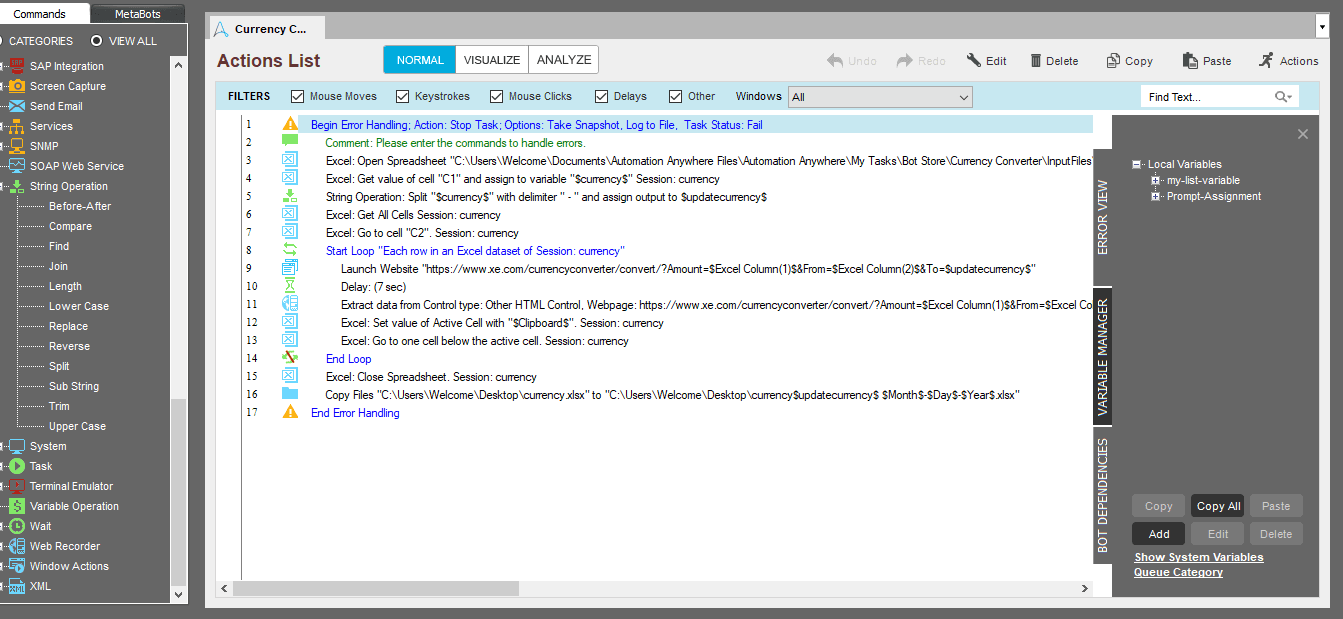1343x619 pixels.
Task: Click the Find Text magnifier icon
Action: click(x=1283, y=97)
